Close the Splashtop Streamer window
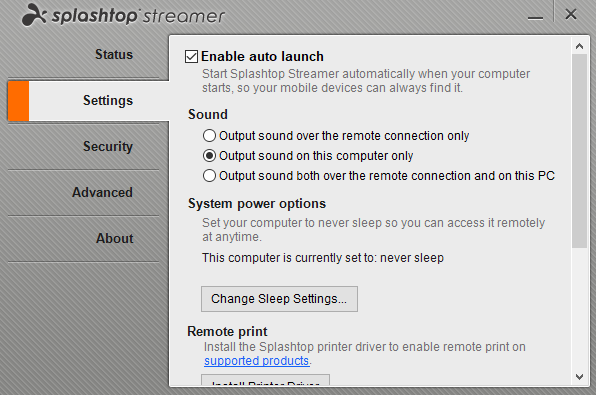596x395 pixels. (571, 14)
